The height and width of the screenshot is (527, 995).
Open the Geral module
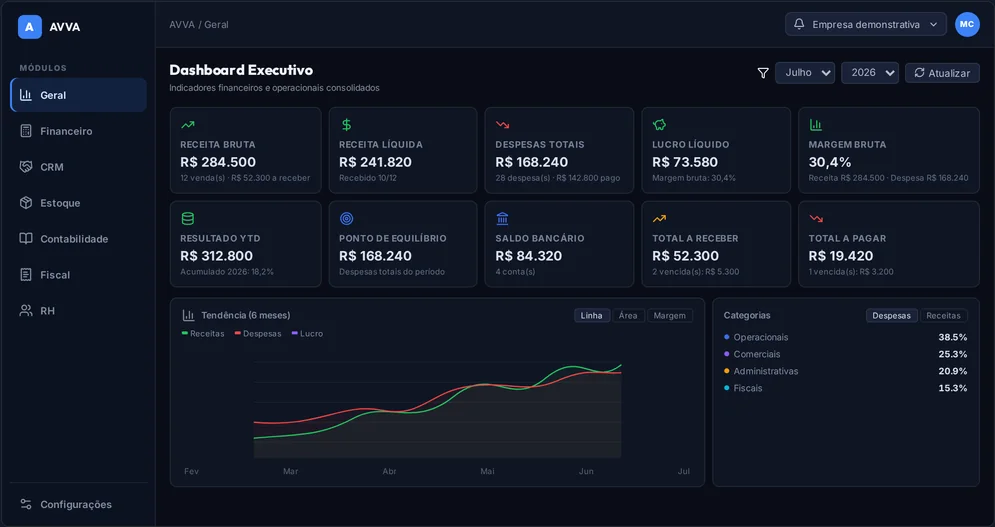point(79,95)
